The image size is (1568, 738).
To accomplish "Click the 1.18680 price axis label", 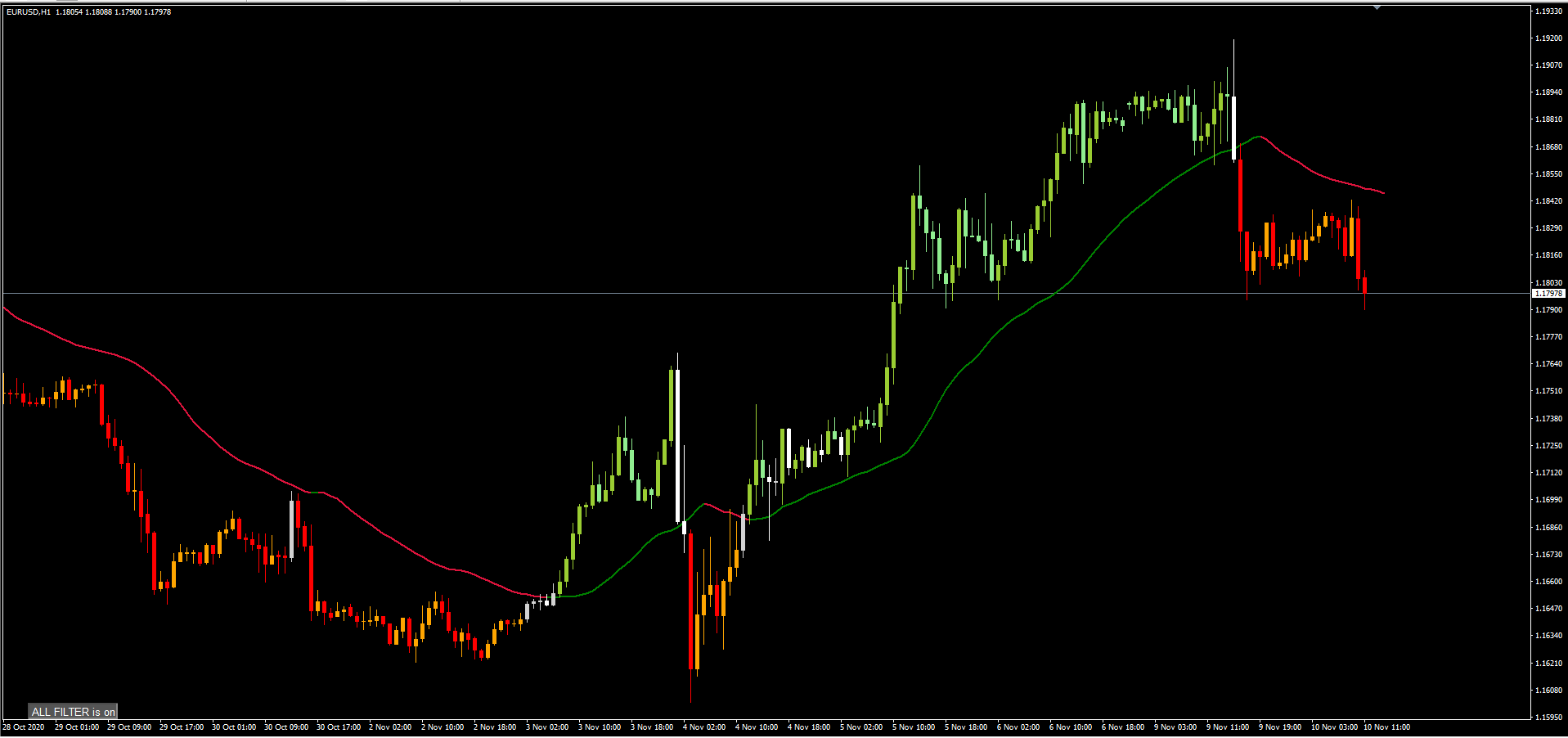I will 1548,147.
